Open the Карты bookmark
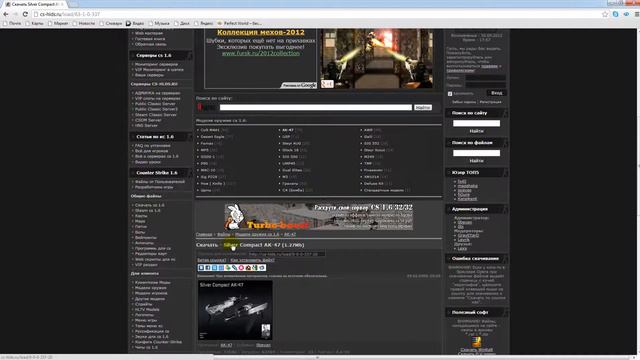Image resolution: width=640 pixels, height=360 pixels. (35, 23)
